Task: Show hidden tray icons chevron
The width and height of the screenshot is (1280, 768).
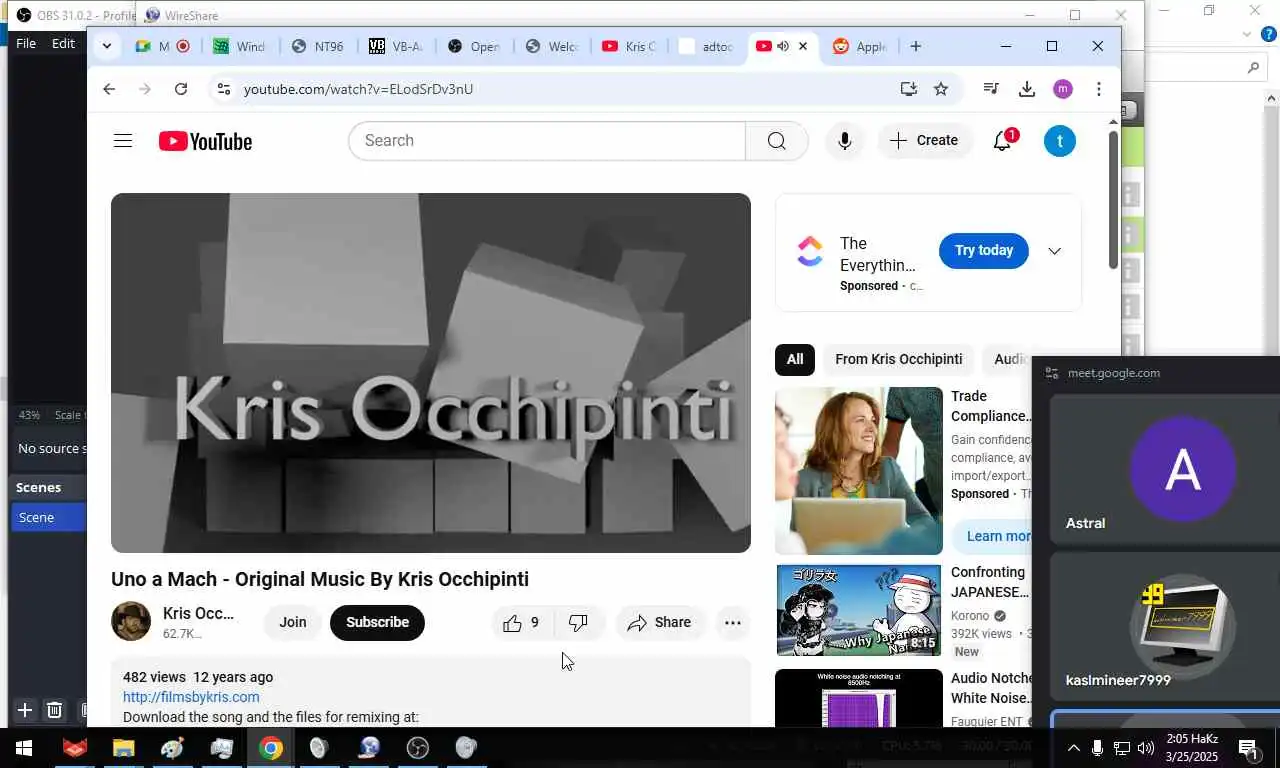Action: click(x=1073, y=748)
